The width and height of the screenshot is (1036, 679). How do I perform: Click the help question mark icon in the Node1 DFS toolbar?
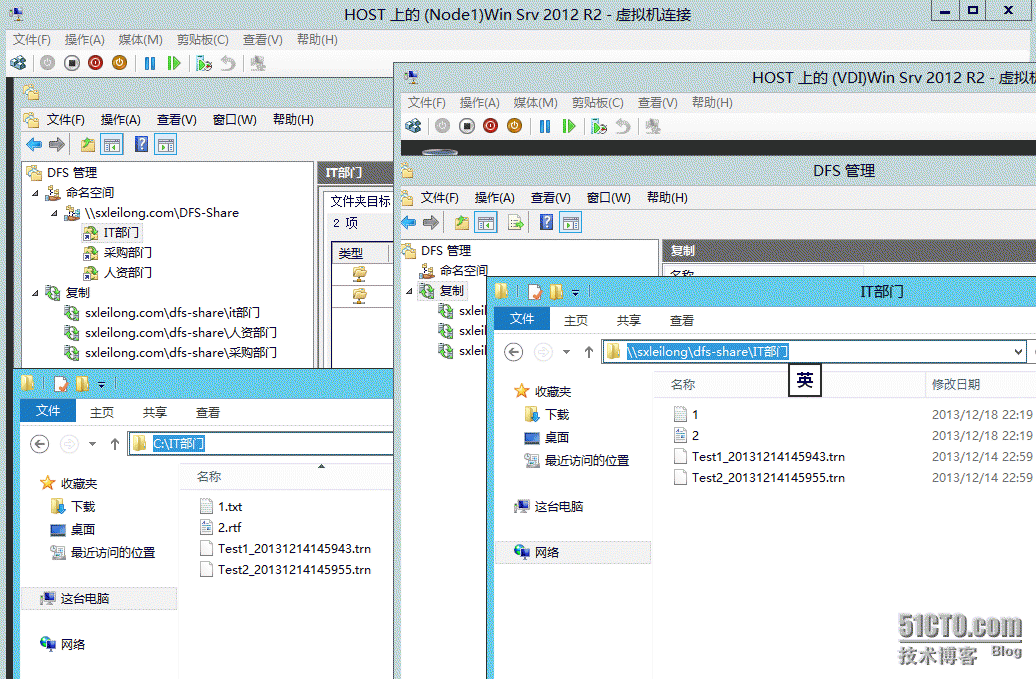(141, 144)
